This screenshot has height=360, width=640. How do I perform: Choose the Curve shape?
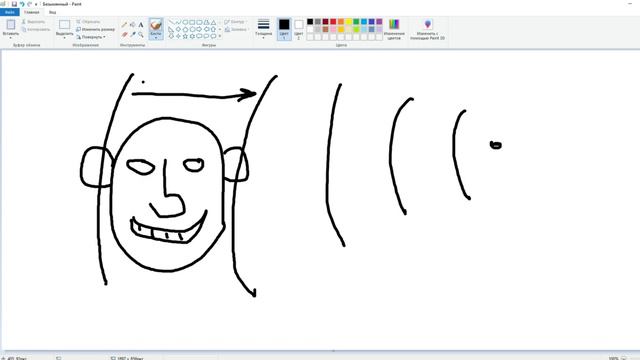178,22
